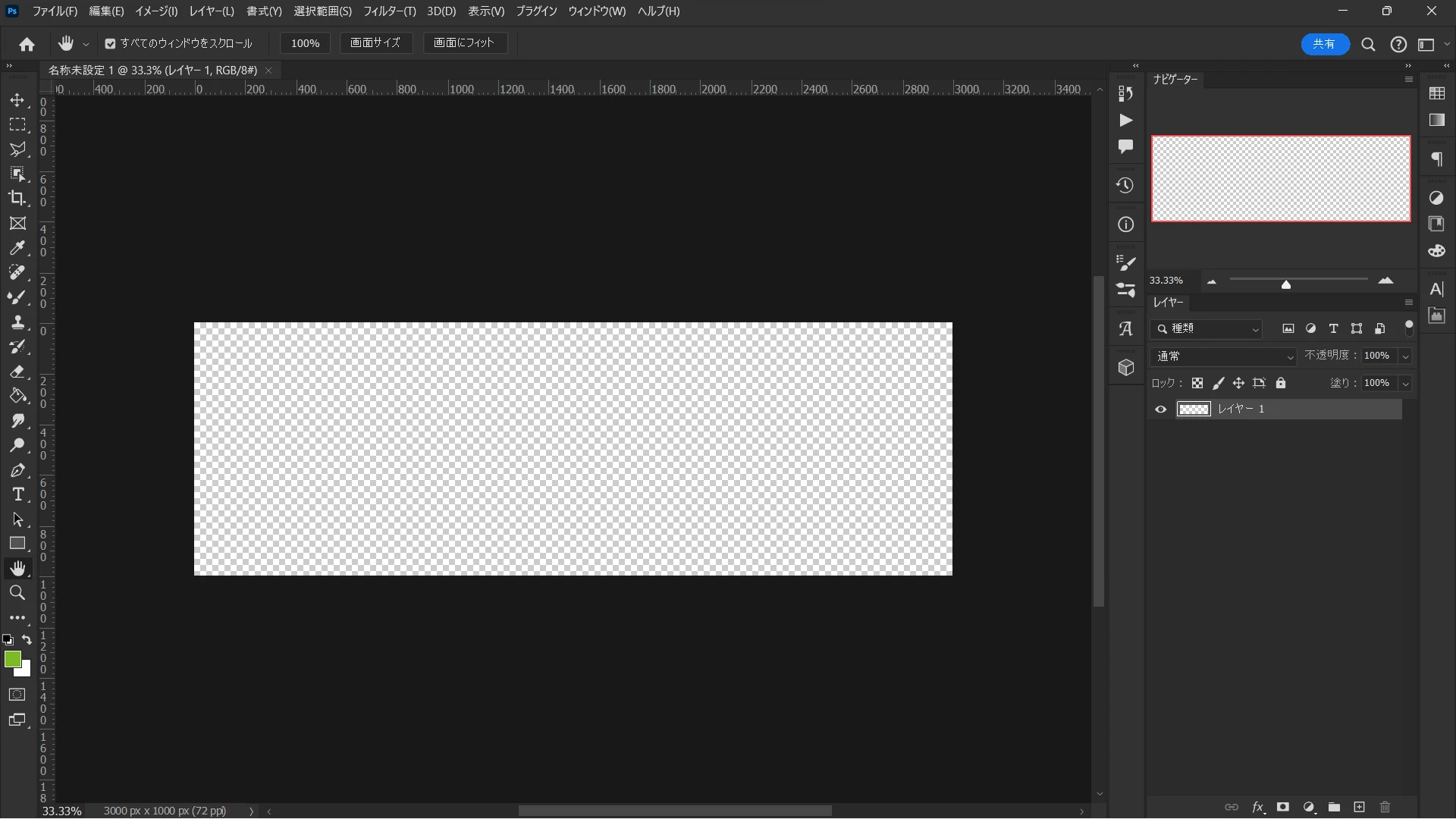Click the '画面にフィット' button
The image size is (1456, 819).
pyautogui.click(x=463, y=43)
